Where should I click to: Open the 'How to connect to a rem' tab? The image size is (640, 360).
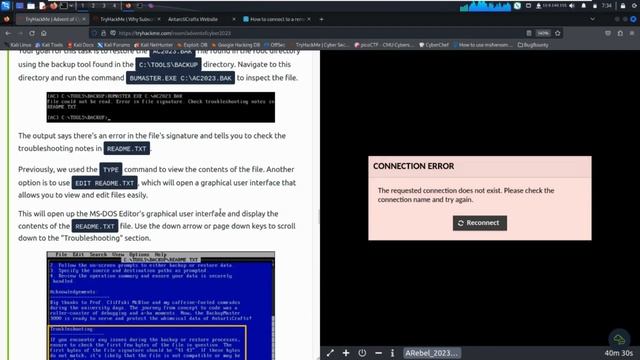(x=277, y=19)
